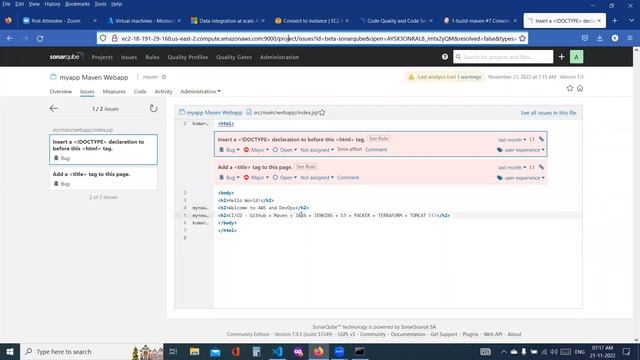The width and height of the screenshot is (640, 360).
Task: Go to Quality Gates
Action: pos(234,57)
